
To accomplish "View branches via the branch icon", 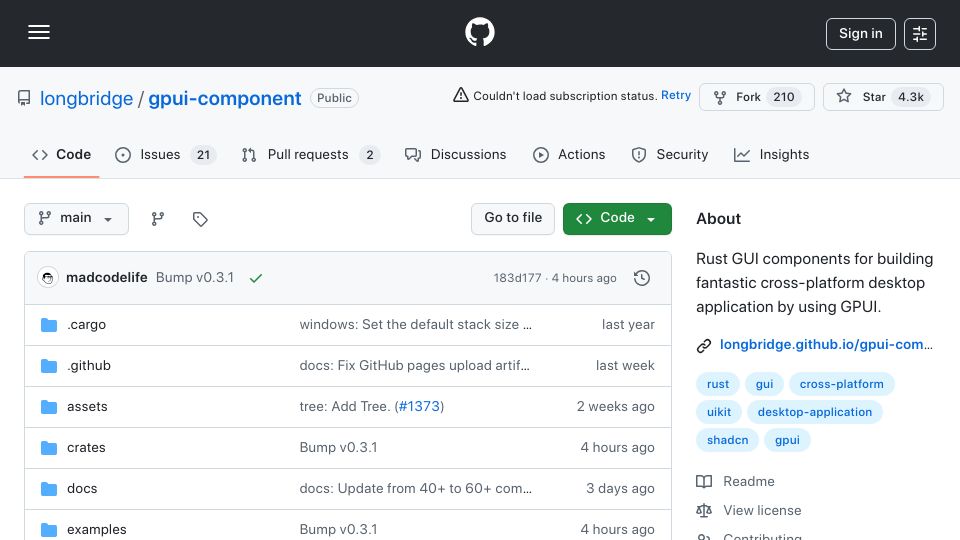I will pos(158,219).
